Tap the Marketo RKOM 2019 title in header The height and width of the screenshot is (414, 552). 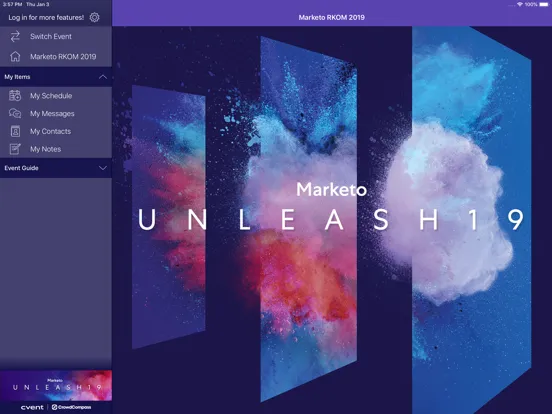[332, 17]
